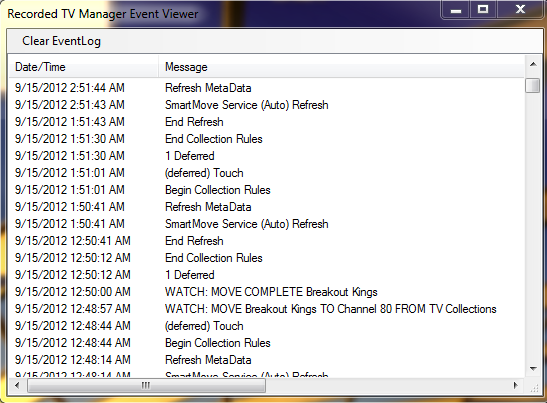547x403 pixels.
Task: Click the date 9/15/2012 12:50:00 AM
Action: 73,292
